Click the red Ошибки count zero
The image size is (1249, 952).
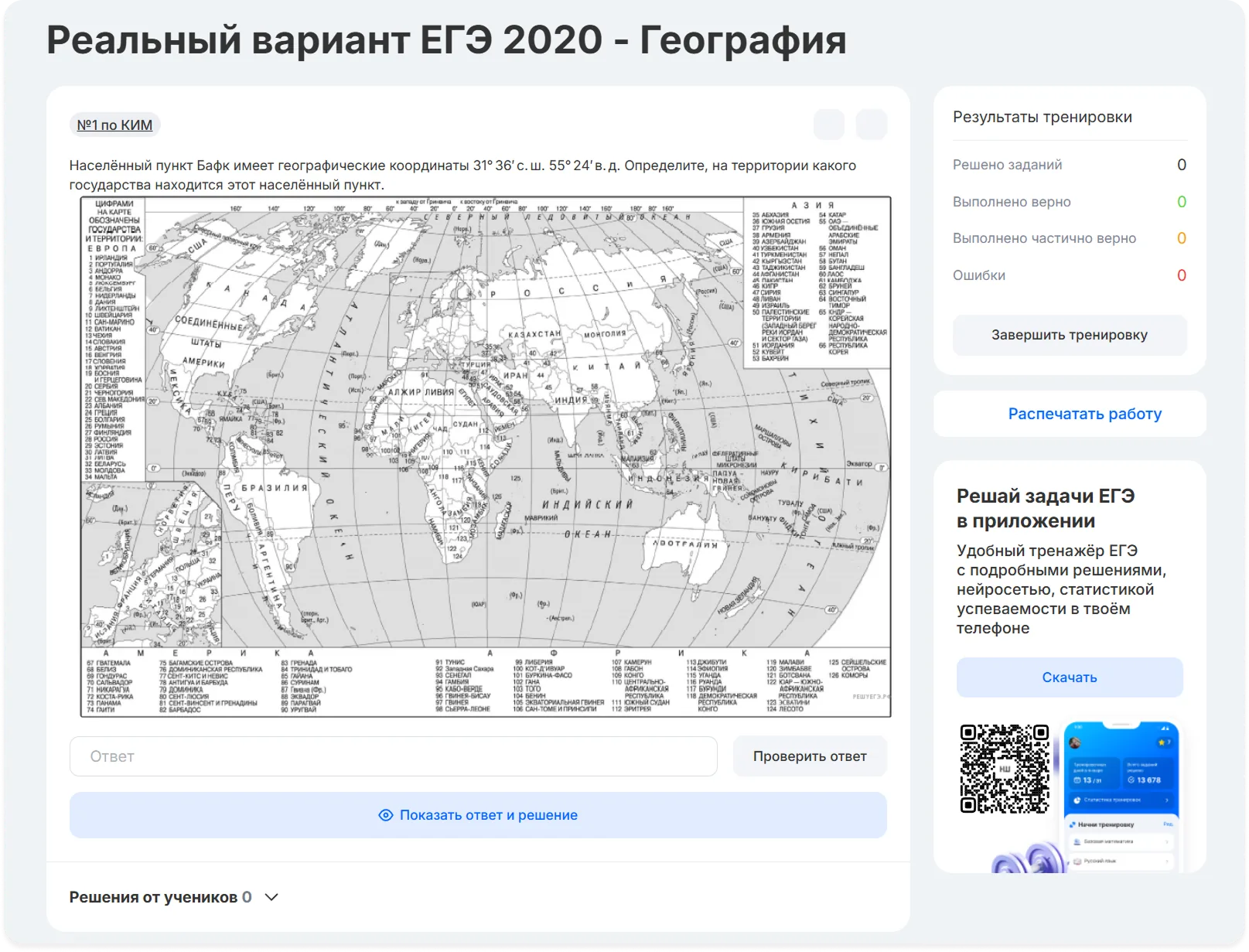coord(1181,275)
